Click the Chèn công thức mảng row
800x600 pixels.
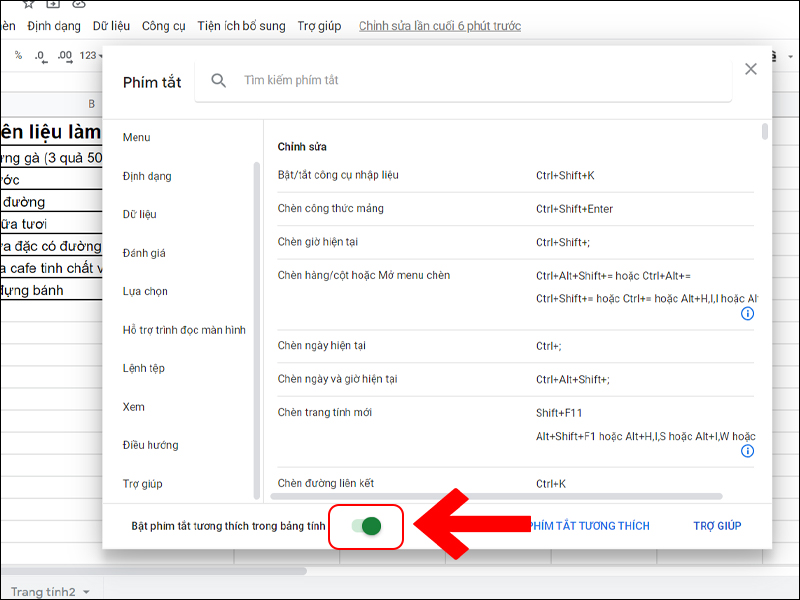click(x=515, y=209)
